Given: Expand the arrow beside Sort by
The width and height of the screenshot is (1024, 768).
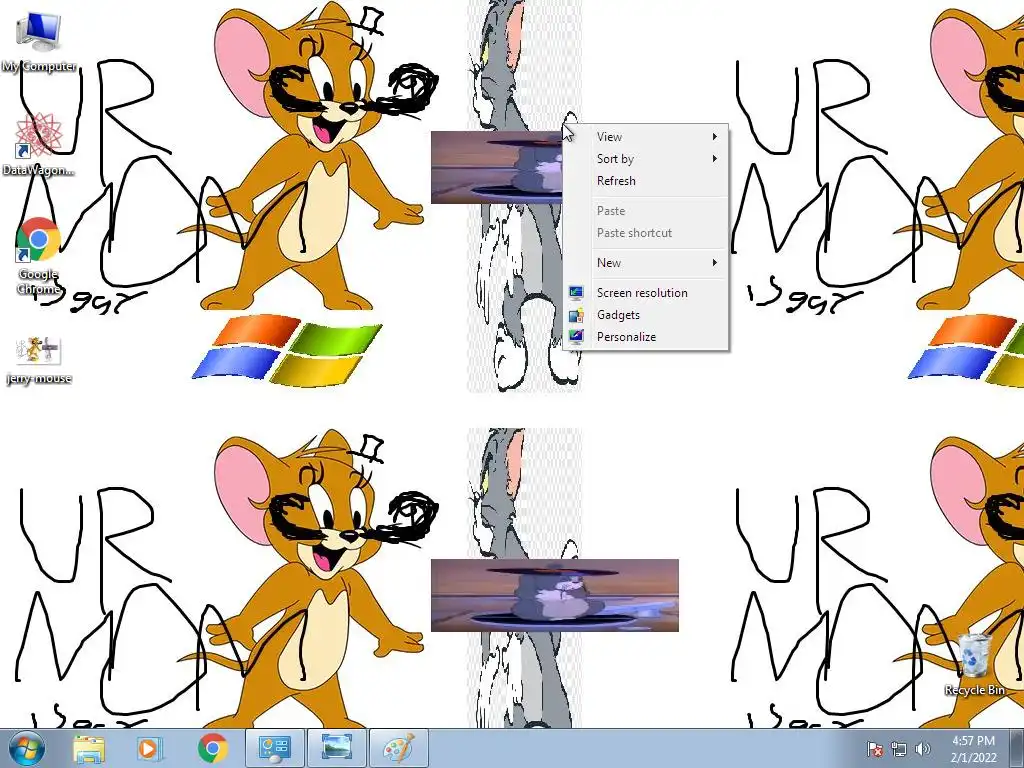Looking at the screenshot, I should click(714, 159).
